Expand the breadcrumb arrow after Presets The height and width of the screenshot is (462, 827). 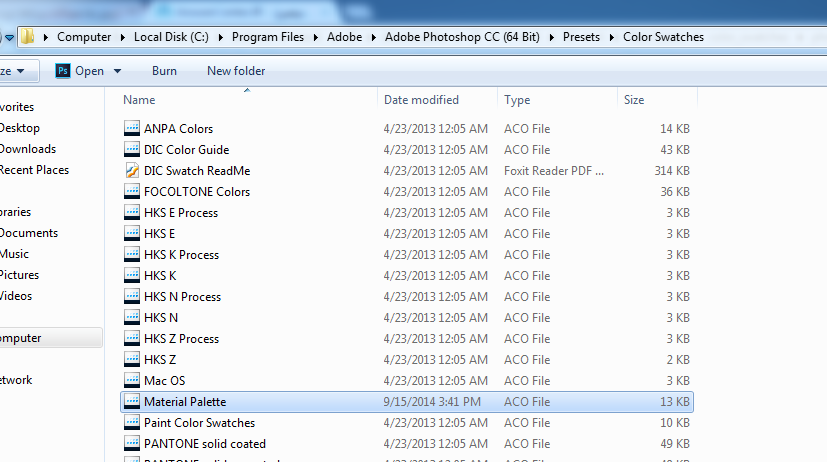click(611, 37)
